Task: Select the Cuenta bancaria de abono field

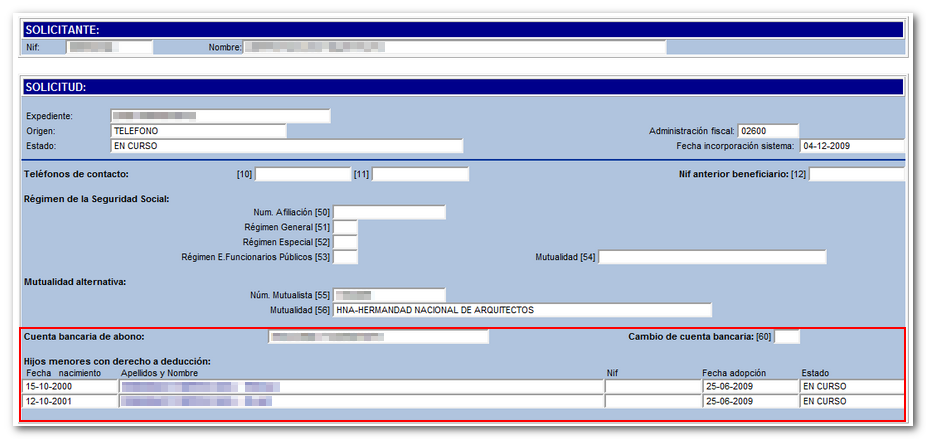Action: pyautogui.click(x=378, y=337)
